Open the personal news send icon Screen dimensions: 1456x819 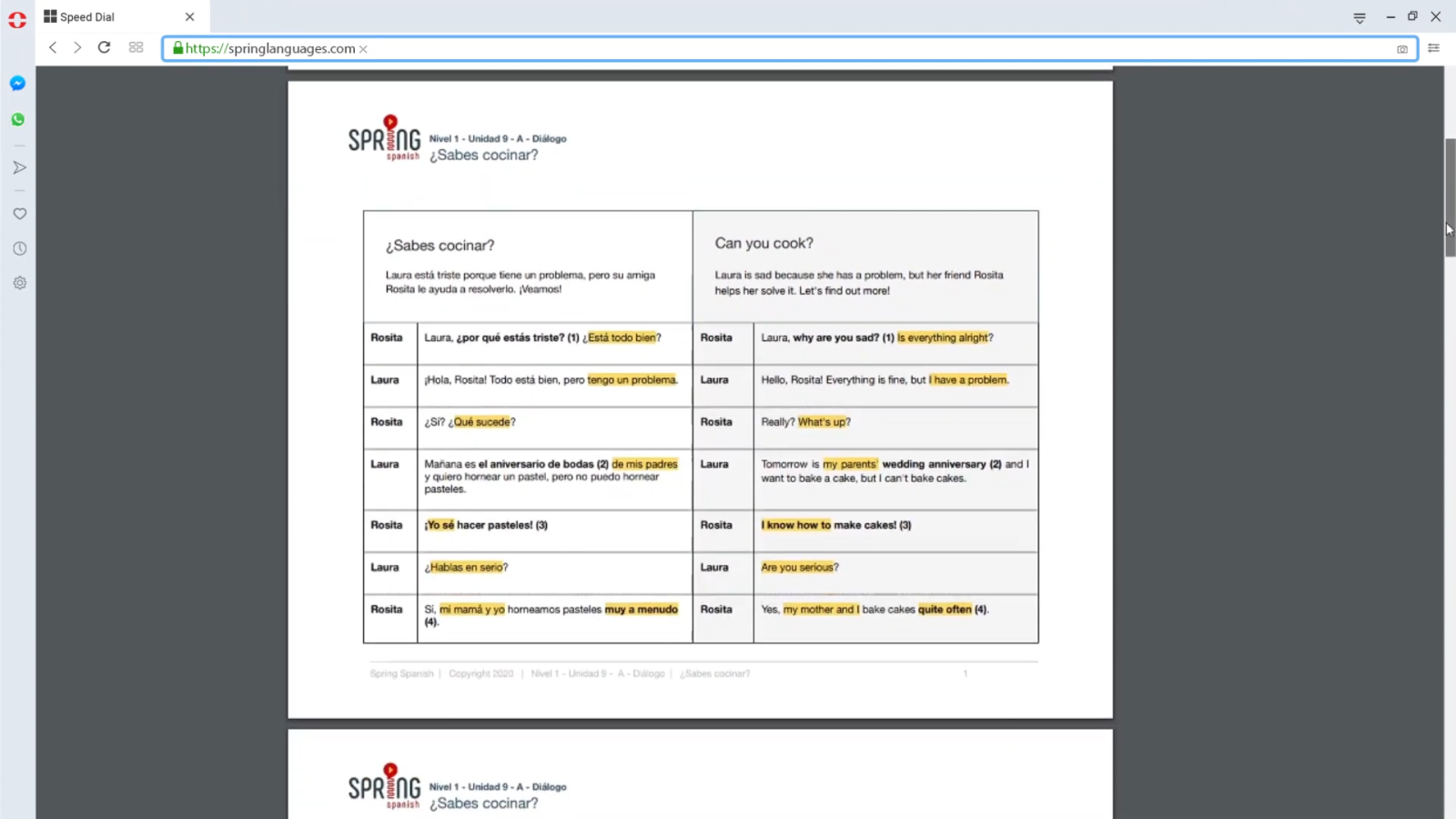19,167
